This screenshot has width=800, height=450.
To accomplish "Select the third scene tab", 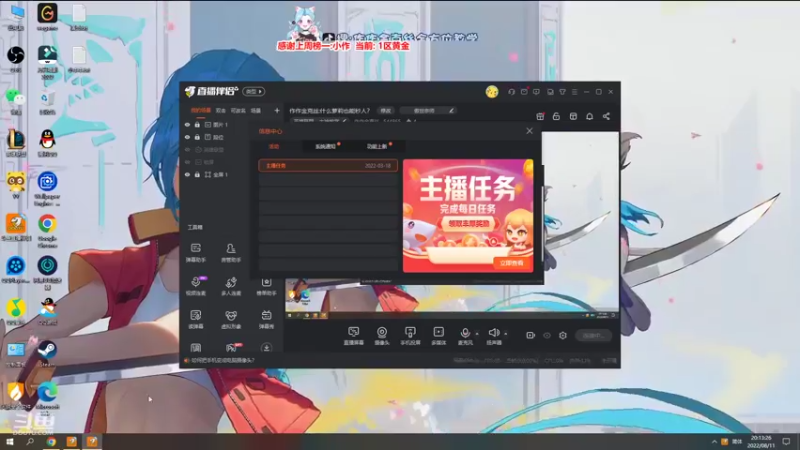I will pyautogui.click(x=238, y=111).
